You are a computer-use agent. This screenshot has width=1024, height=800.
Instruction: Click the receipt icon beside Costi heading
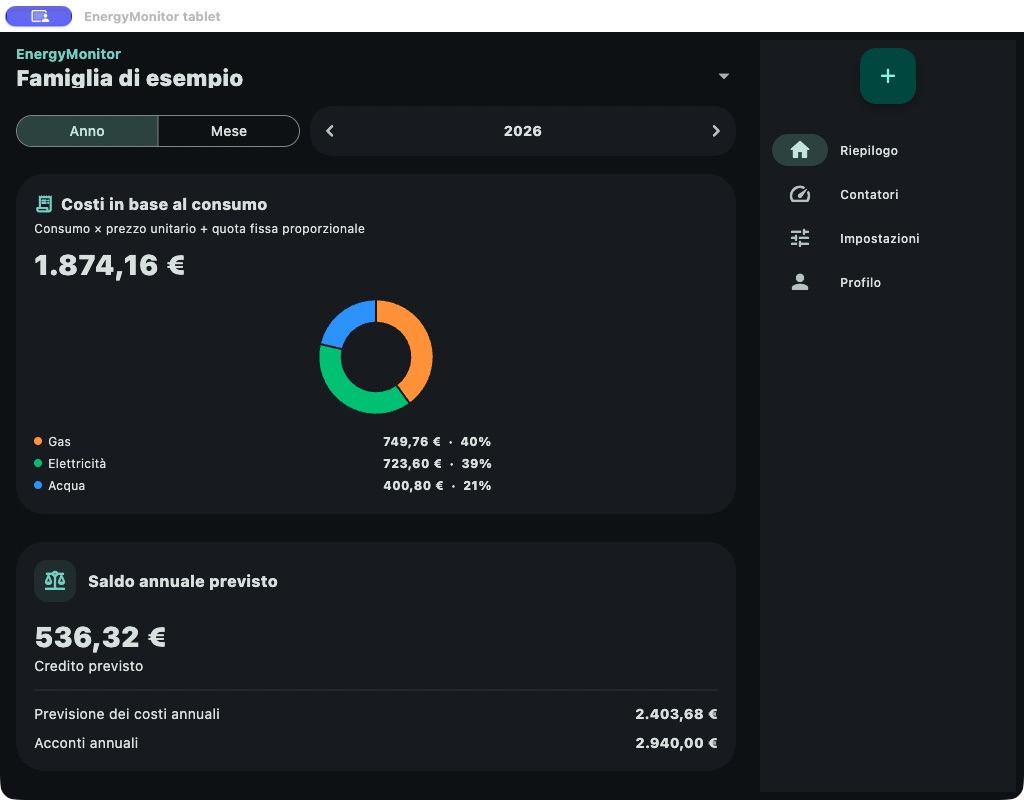(44, 204)
